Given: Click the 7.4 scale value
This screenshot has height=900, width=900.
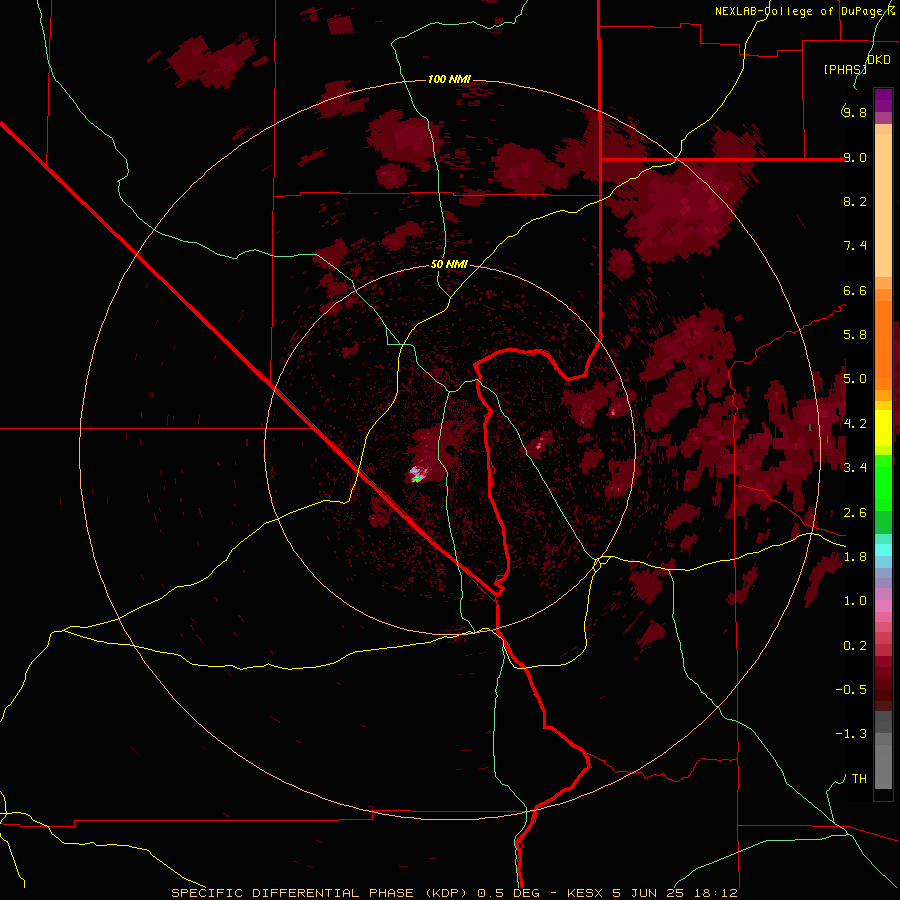Looking at the screenshot, I should (x=855, y=246).
